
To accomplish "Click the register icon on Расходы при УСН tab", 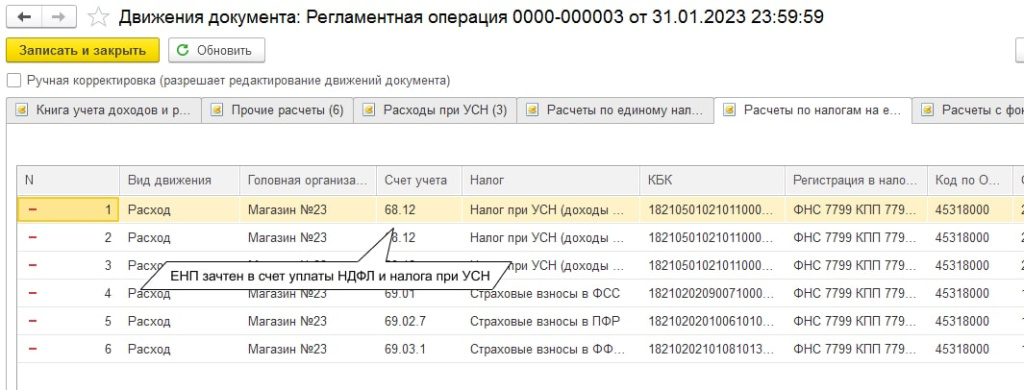I will [x=369, y=110].
